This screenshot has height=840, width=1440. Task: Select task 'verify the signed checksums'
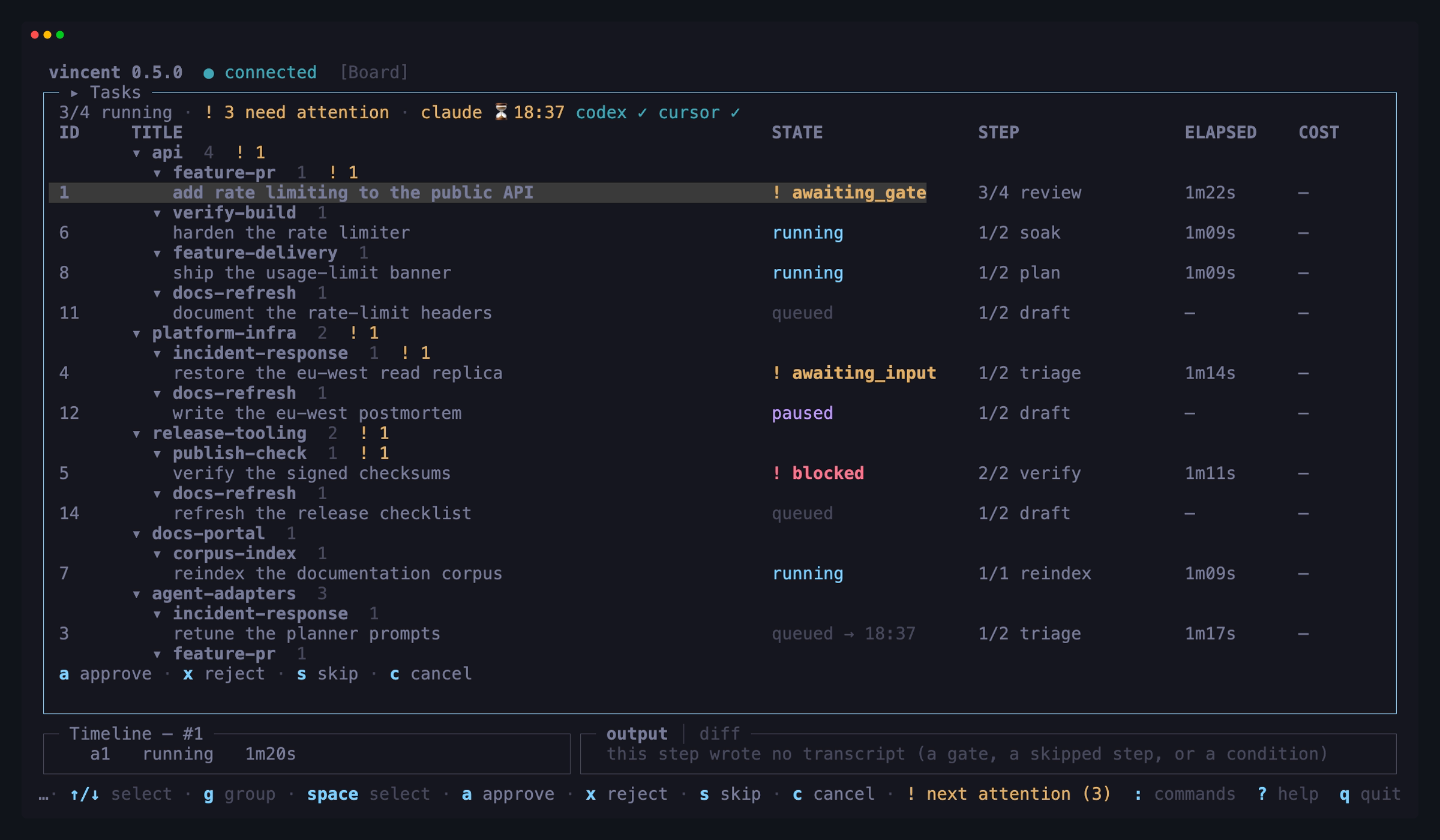click(311, 473)
